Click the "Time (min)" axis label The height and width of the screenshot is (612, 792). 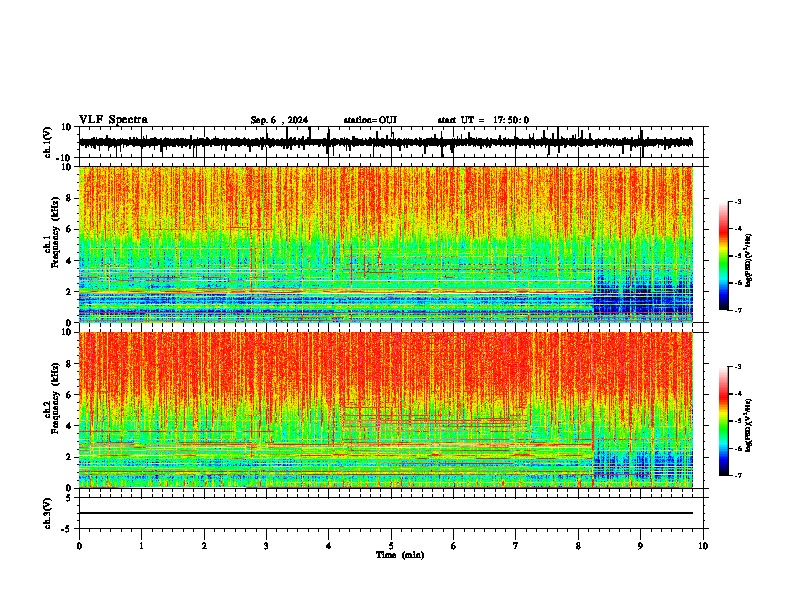[x=400, y=555]
